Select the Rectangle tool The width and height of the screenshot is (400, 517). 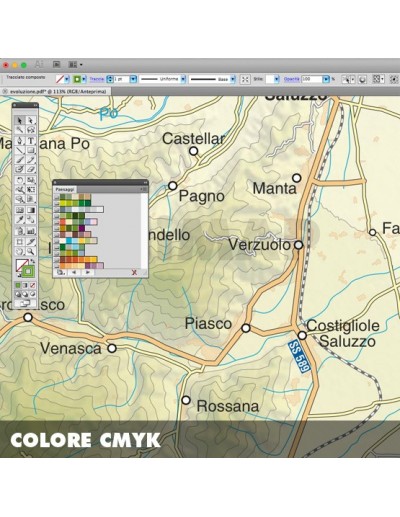[x=31, y=150]
